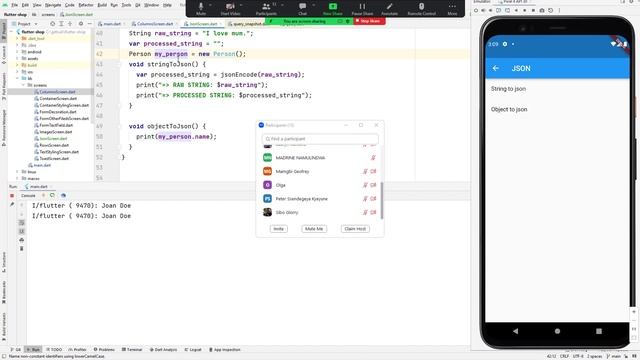Open Annotate pencil tool in Zoom
The width and height of the screenshot is (640, 360).
coord(389,8)
